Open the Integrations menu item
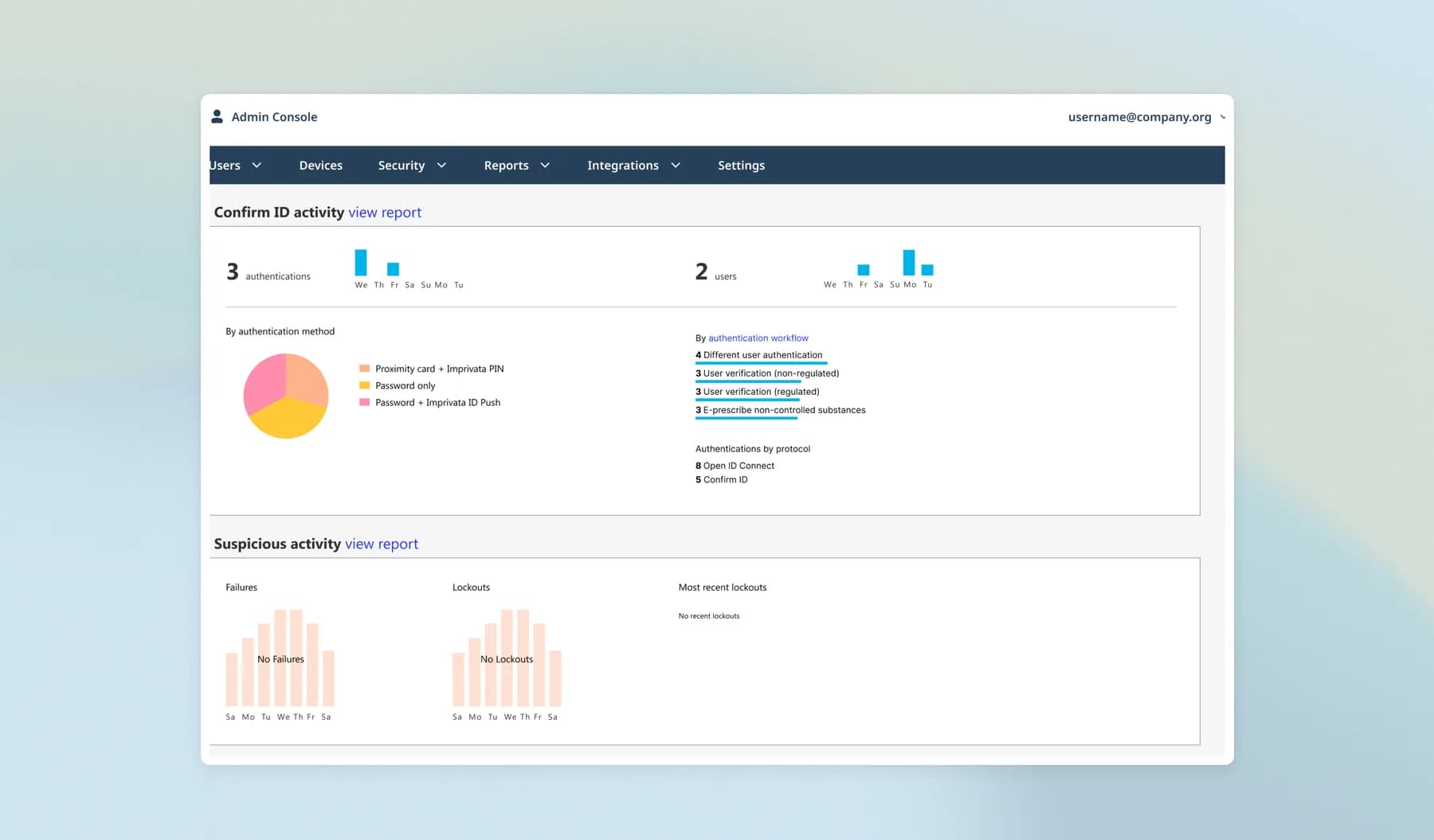The width and height of the screenshot is (1434, 840). click(623, 165)
